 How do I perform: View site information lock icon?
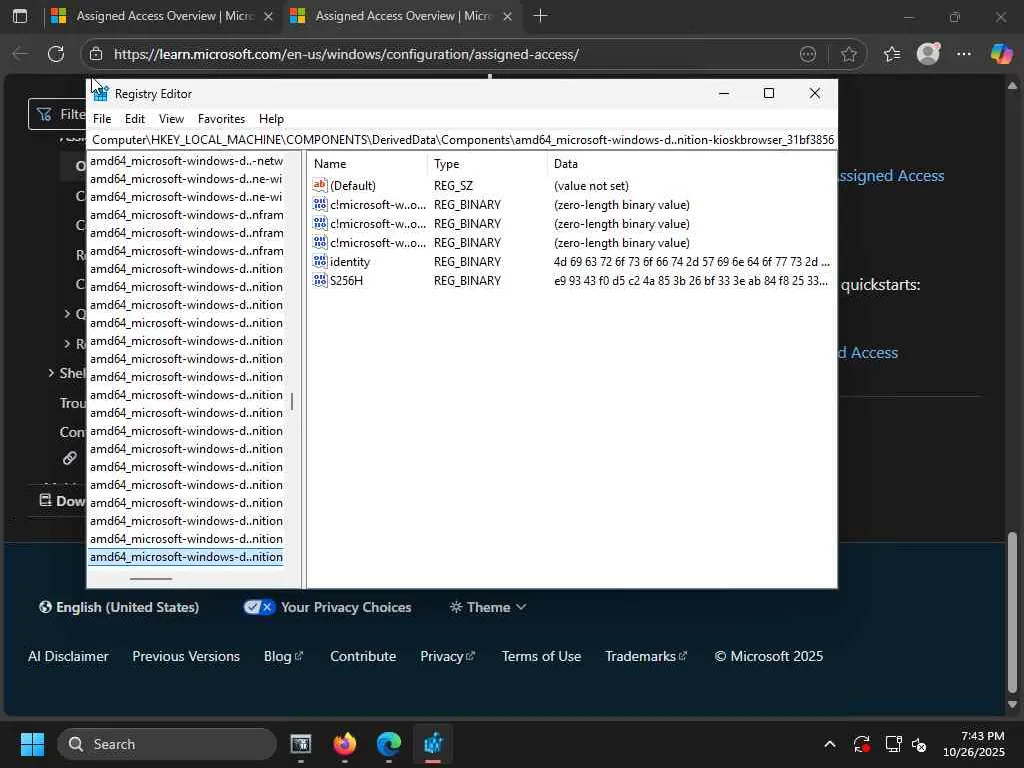coord(96,54)
